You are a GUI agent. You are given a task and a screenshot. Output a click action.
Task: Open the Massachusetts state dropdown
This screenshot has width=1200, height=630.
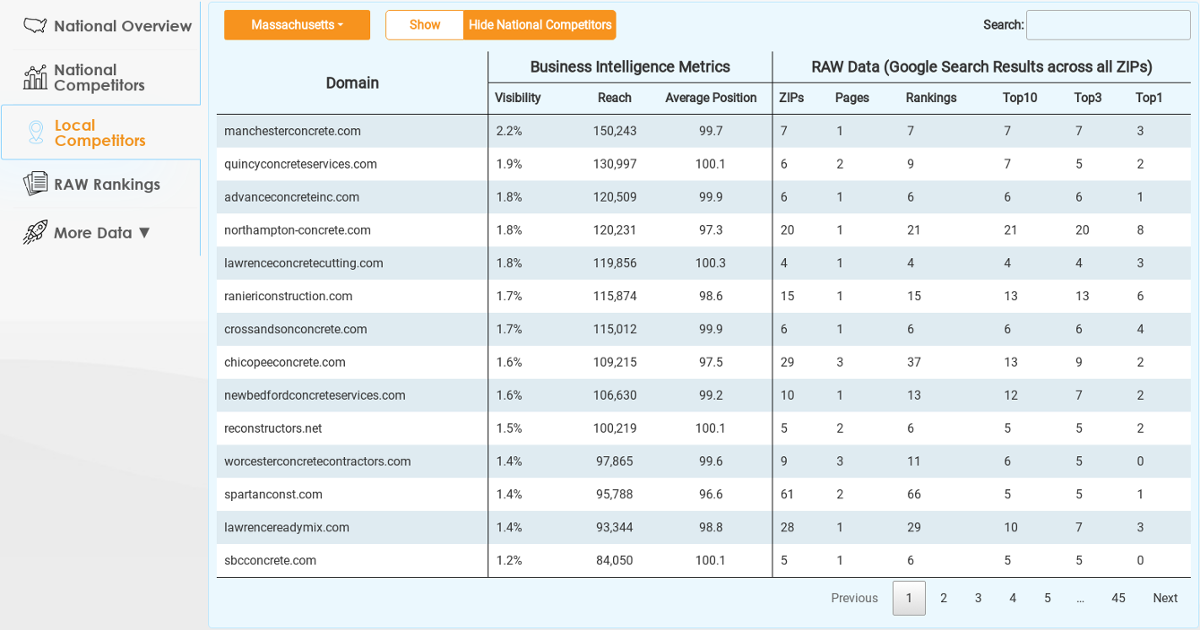tap(297, 25)
